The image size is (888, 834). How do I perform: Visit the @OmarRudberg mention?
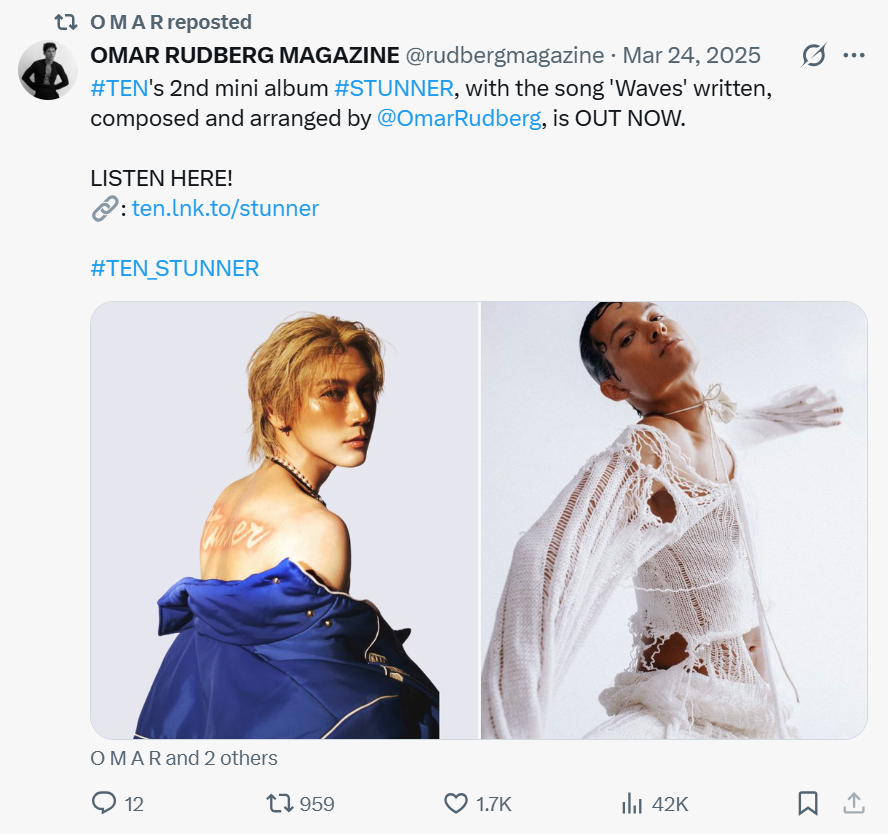(x=459, y=118)
